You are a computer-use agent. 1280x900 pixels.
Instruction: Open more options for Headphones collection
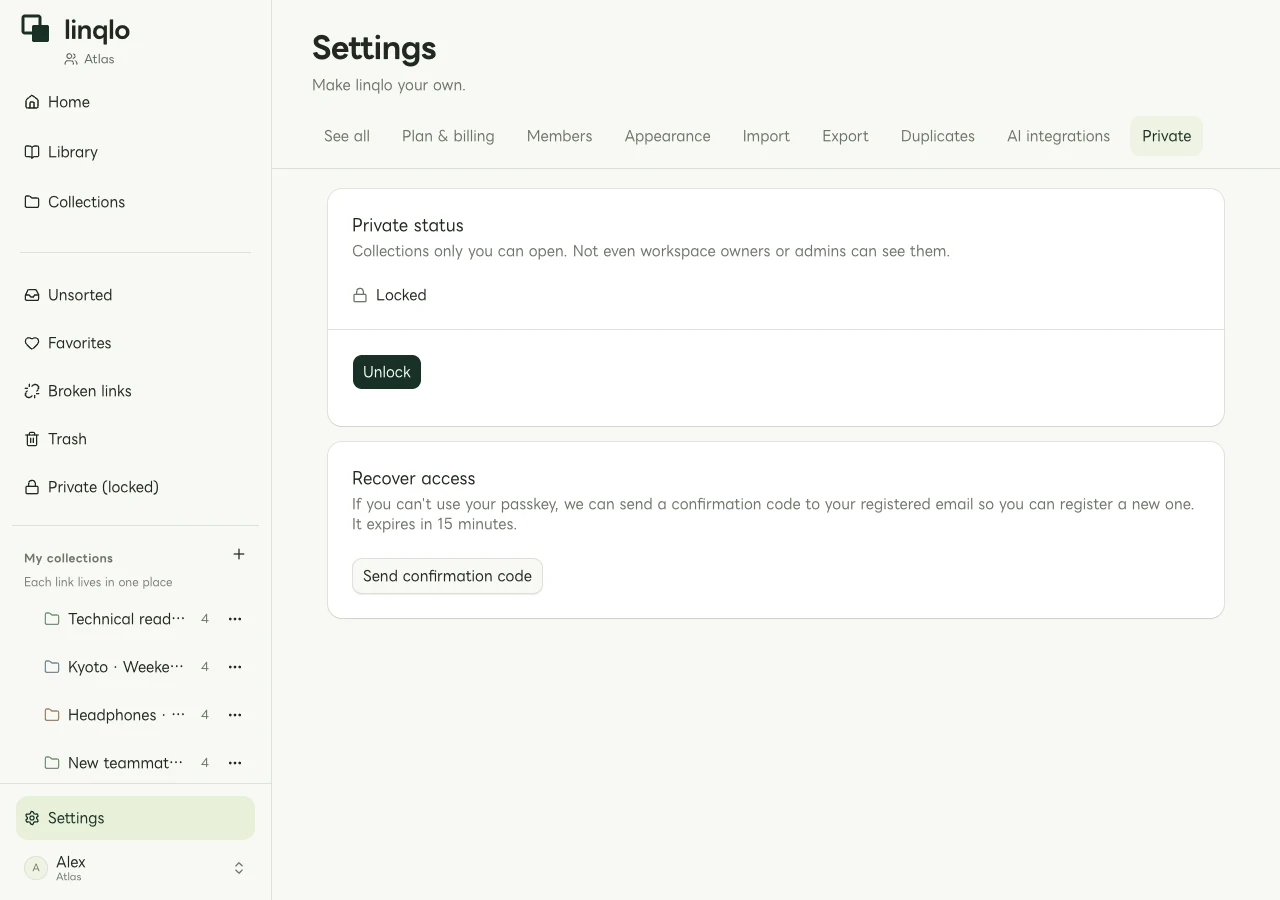[235, 715]
